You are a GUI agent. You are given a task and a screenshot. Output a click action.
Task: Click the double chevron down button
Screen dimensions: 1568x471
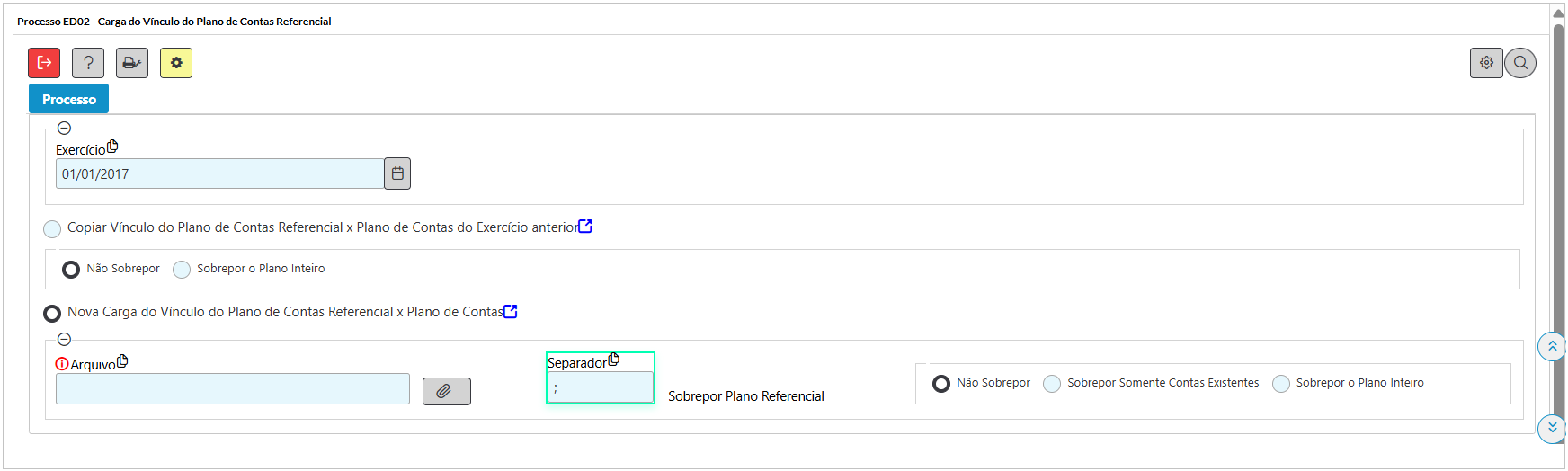(1552, 429)
